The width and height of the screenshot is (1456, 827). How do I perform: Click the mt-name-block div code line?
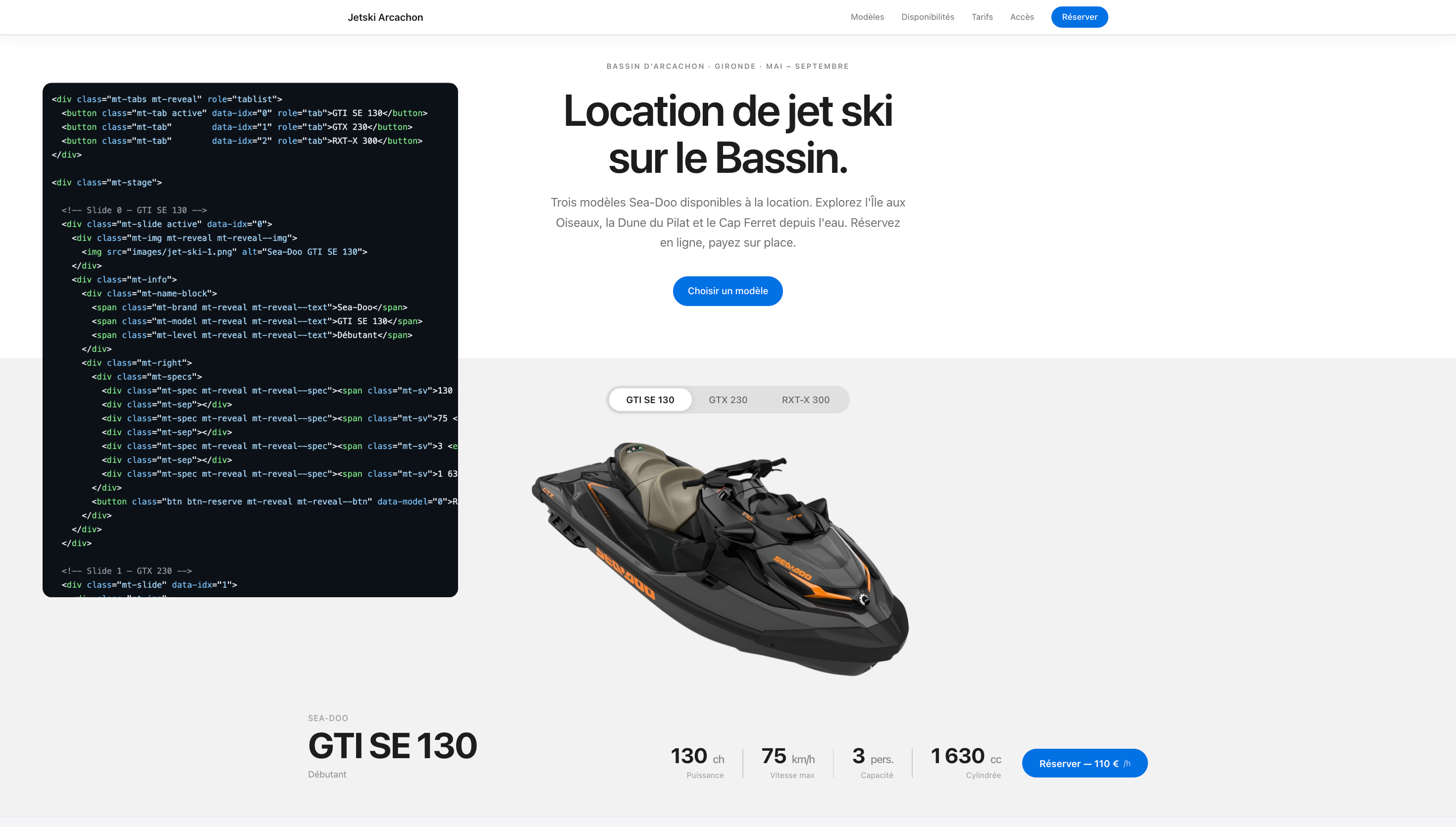[x=150, y=294]
